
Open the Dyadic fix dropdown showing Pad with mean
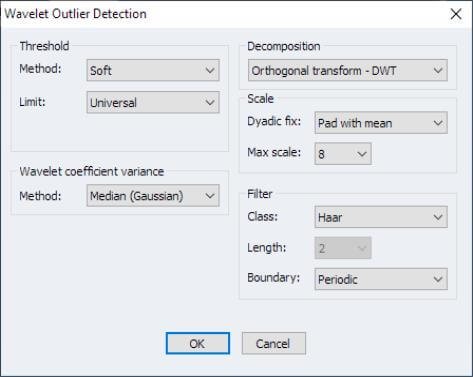coord(381,123)
